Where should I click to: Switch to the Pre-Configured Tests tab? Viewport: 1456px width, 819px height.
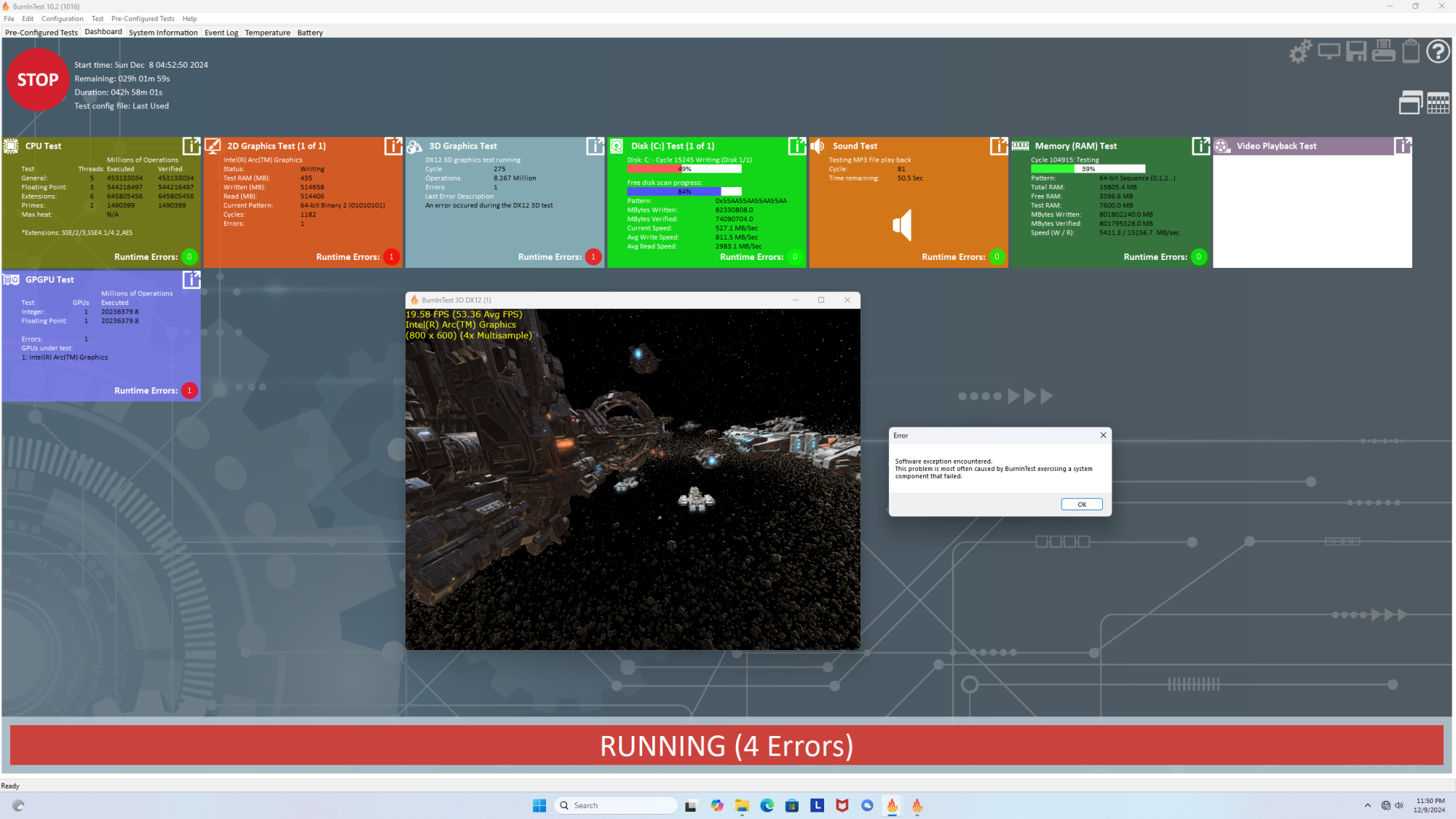coord(41,33)
